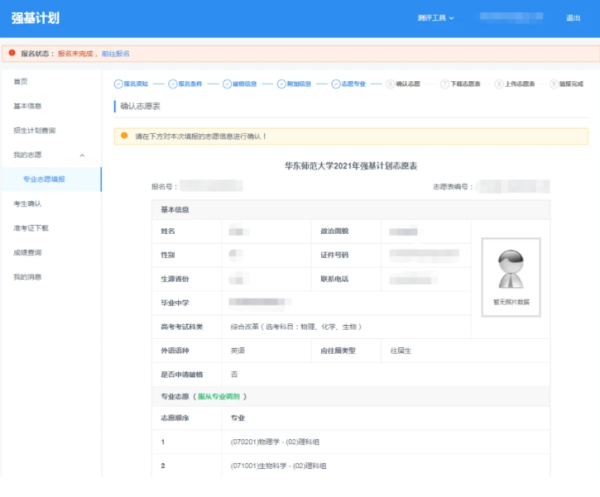The width and height of the screenshot is (600, 497).
Task: Click the 下载志愿表 step label
Action: coord(465,84)
